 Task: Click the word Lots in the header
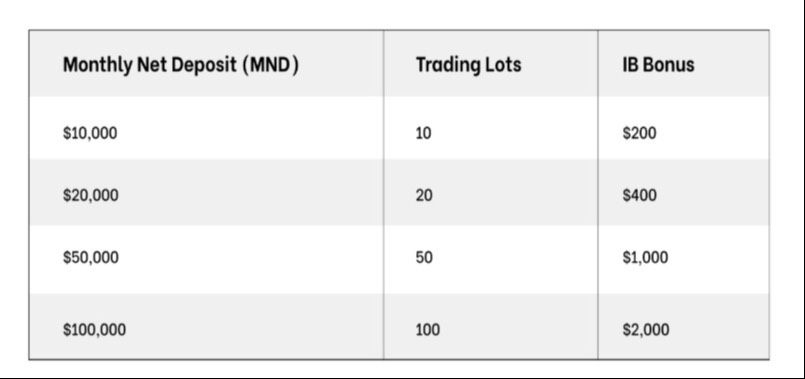(502, 65)
